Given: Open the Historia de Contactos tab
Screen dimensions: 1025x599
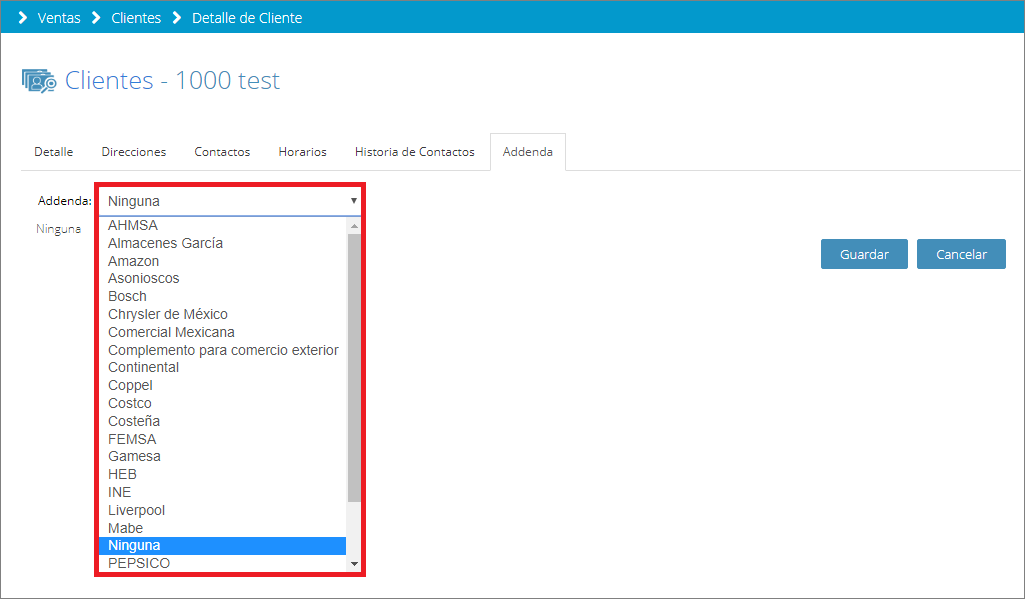Looking at the screenshot, I should 414,152.
